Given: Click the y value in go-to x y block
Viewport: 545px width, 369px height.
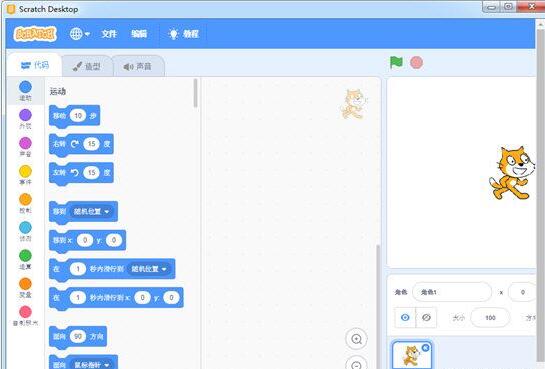Looking at the screenshot, I should pos(114,240).
